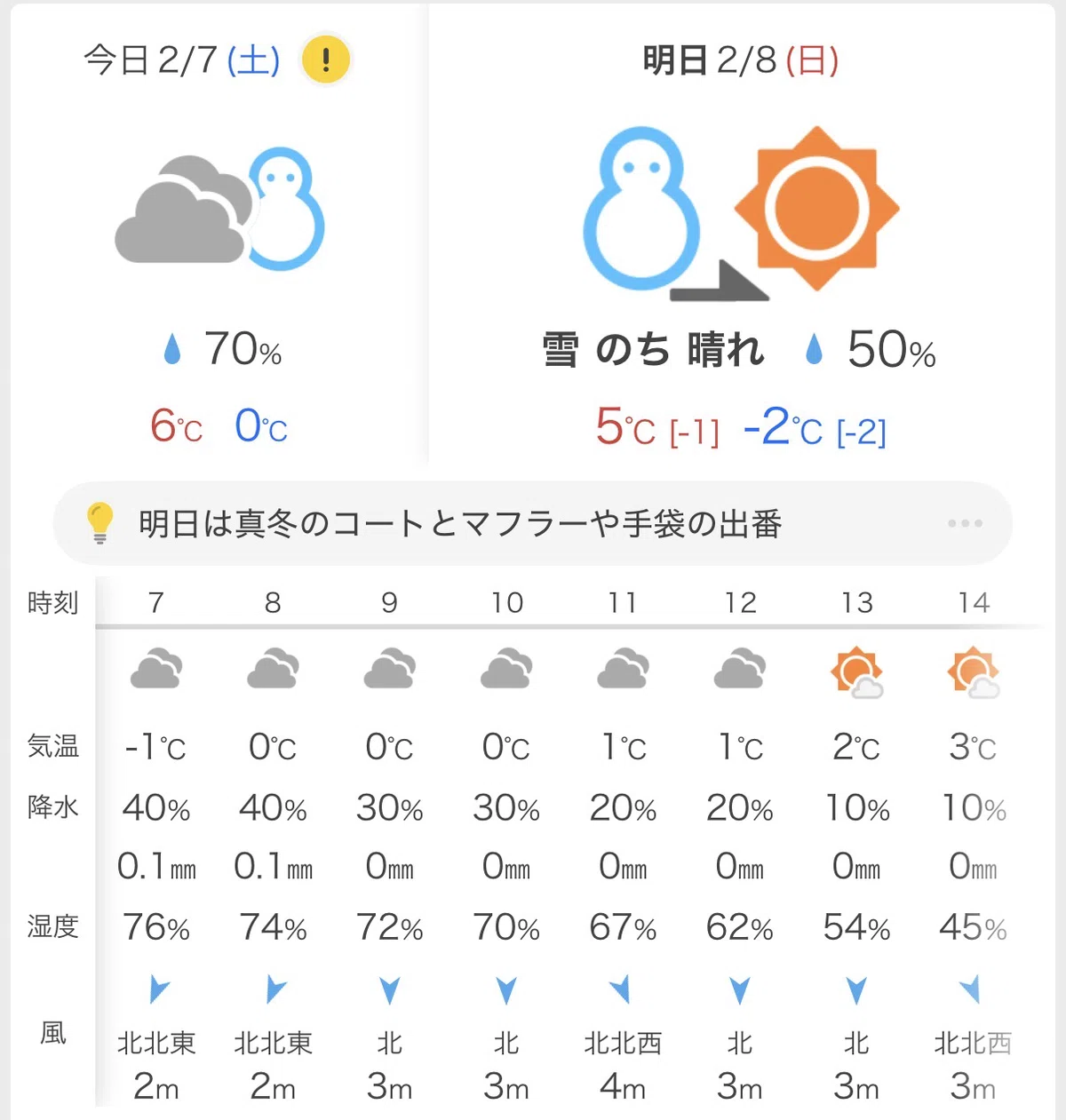
Task: Tap the yellow weather warning alert icon
Action: (x=325, y=60)
